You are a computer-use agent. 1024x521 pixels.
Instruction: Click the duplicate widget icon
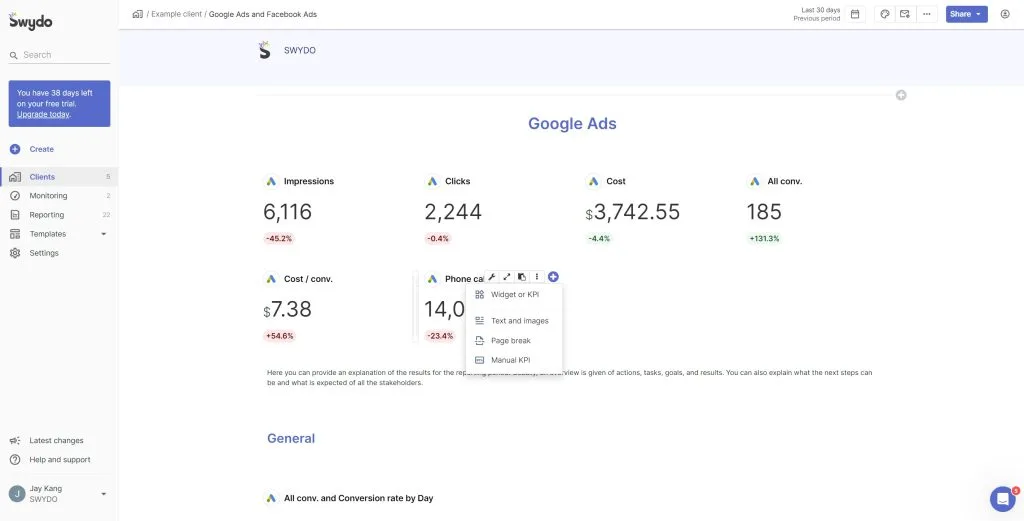point(521,277)
